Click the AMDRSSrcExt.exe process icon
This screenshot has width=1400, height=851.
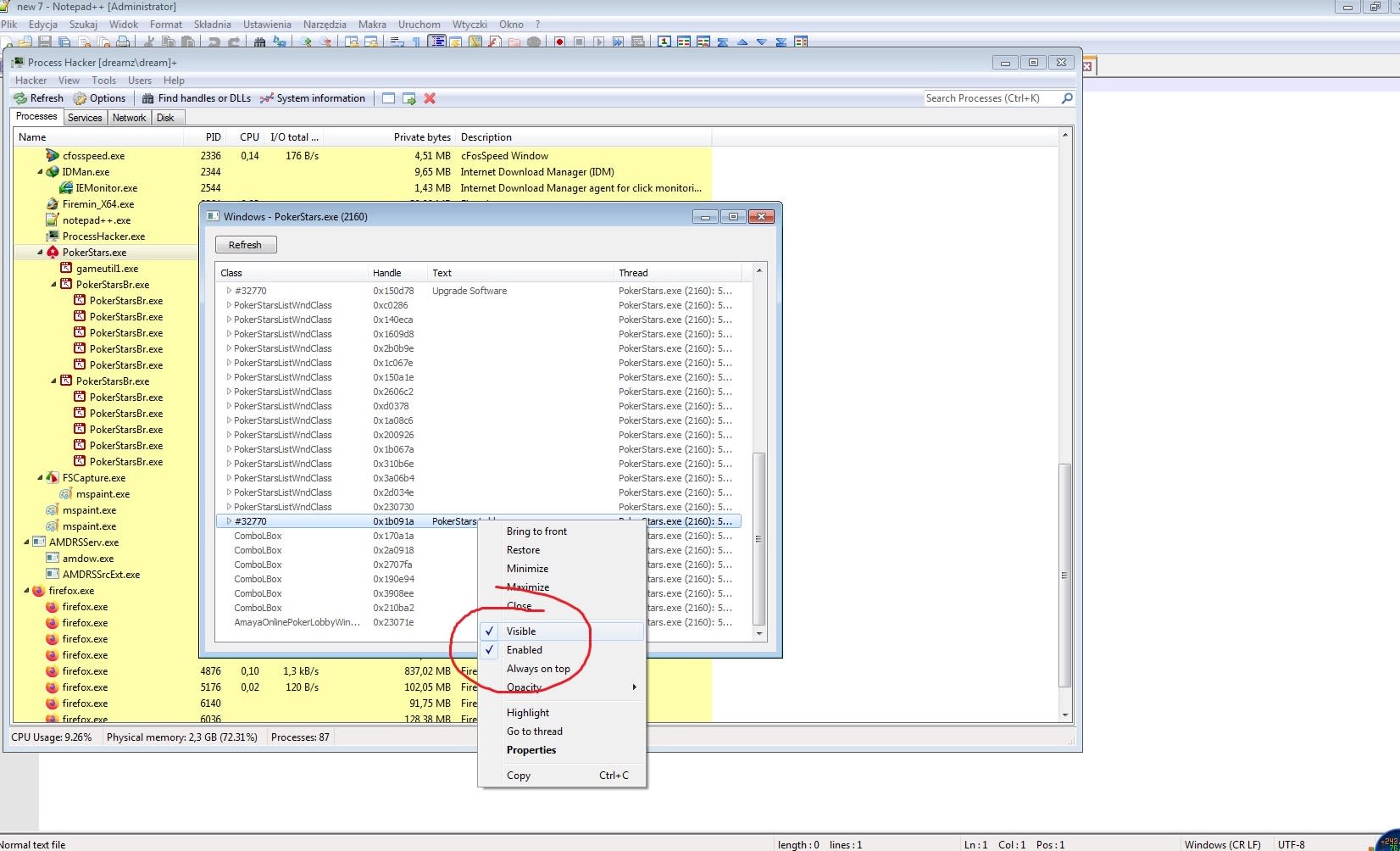[x=53, y=575]
